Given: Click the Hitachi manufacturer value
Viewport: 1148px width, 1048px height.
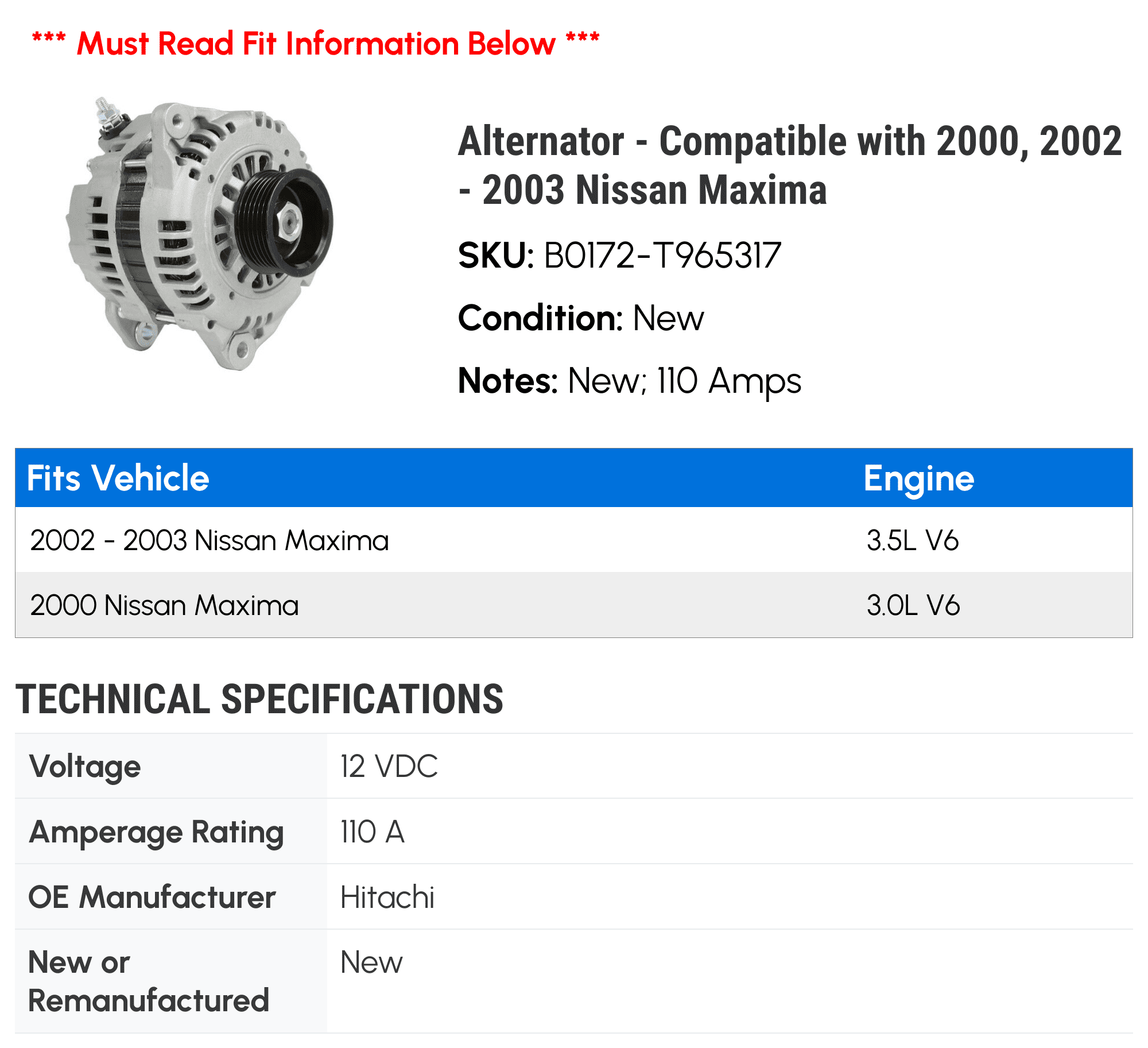Looking at the screenshot, I should [x=387, y=897].
